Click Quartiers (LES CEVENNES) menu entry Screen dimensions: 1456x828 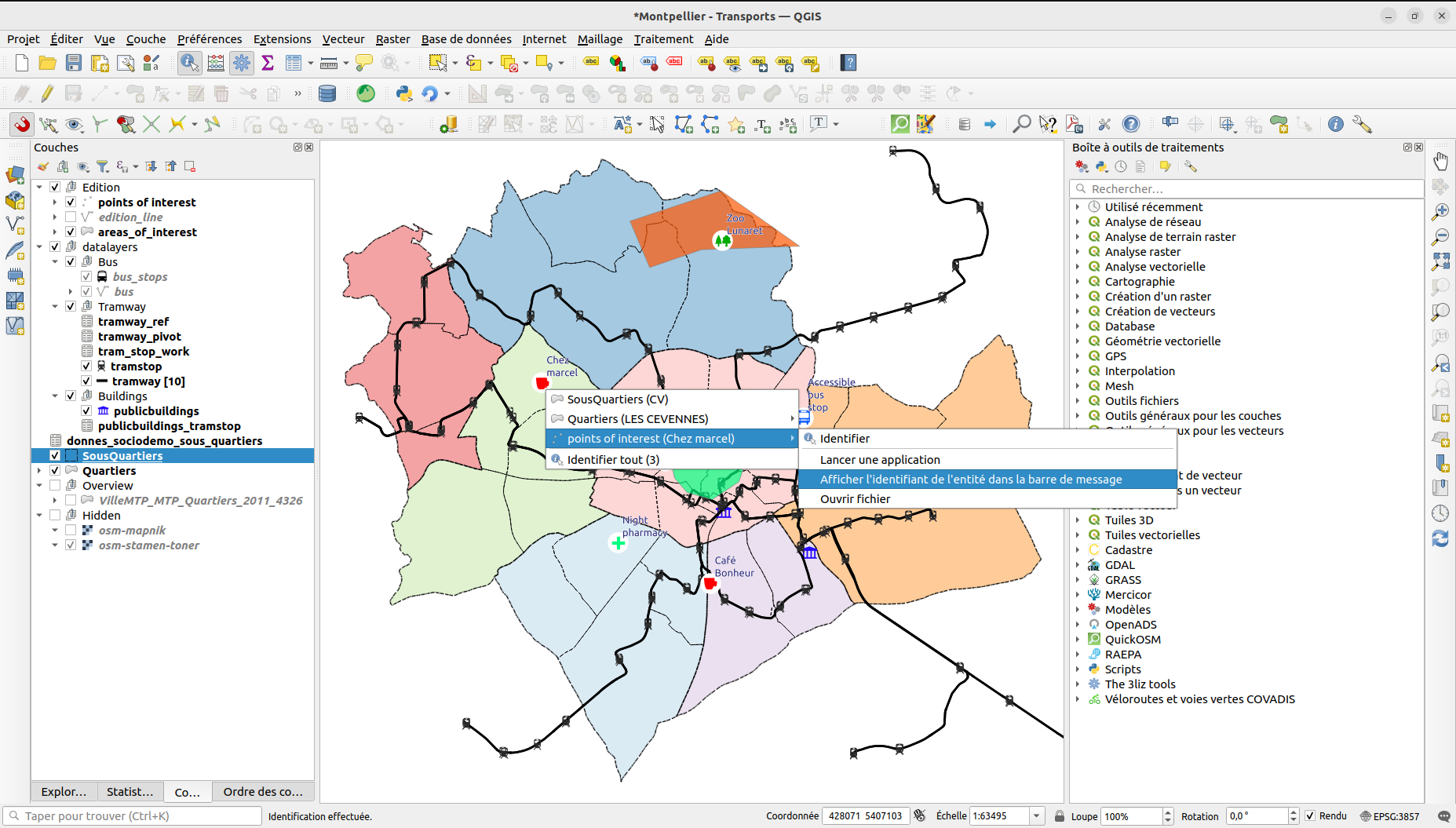point(672,419)
